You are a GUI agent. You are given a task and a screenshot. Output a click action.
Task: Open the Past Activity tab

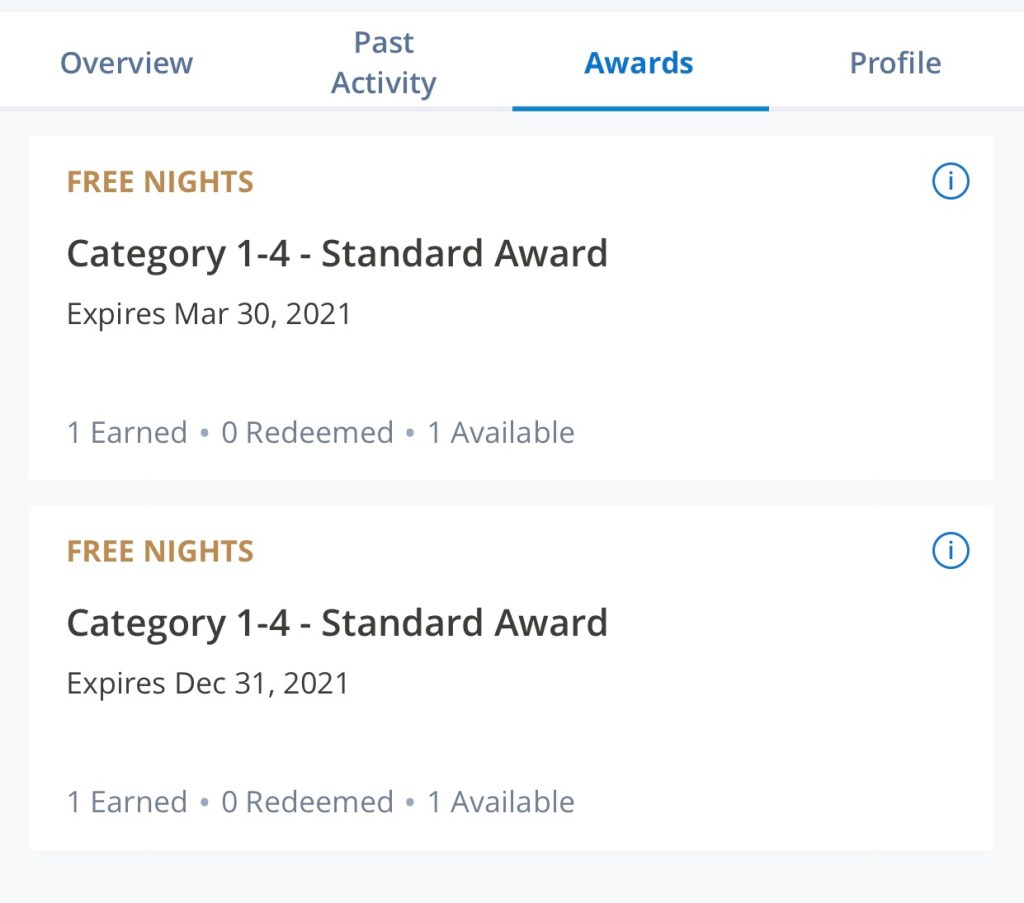click(x=384, y=63)
